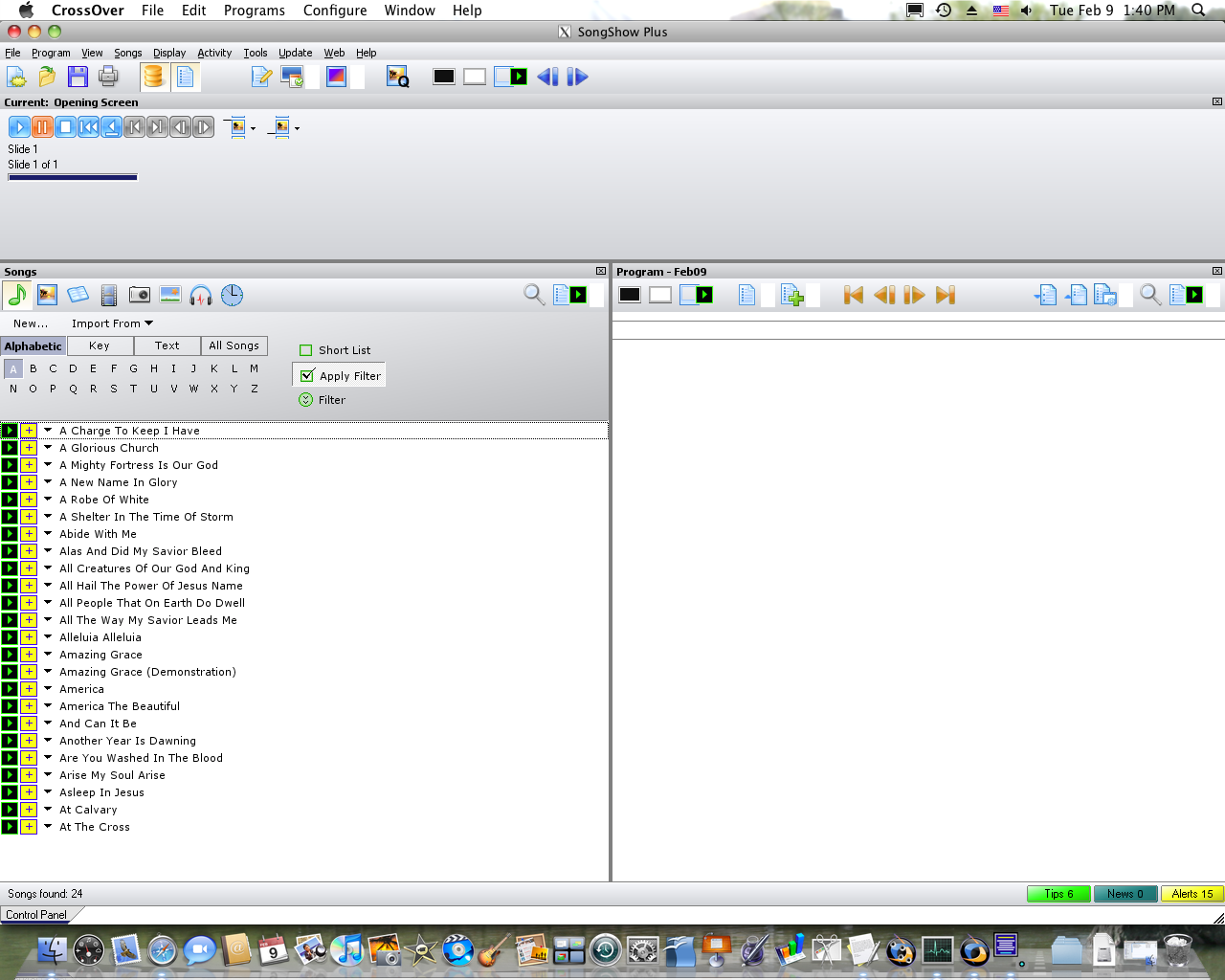
Task: Open the Configure menu
Action: [335, 11]
